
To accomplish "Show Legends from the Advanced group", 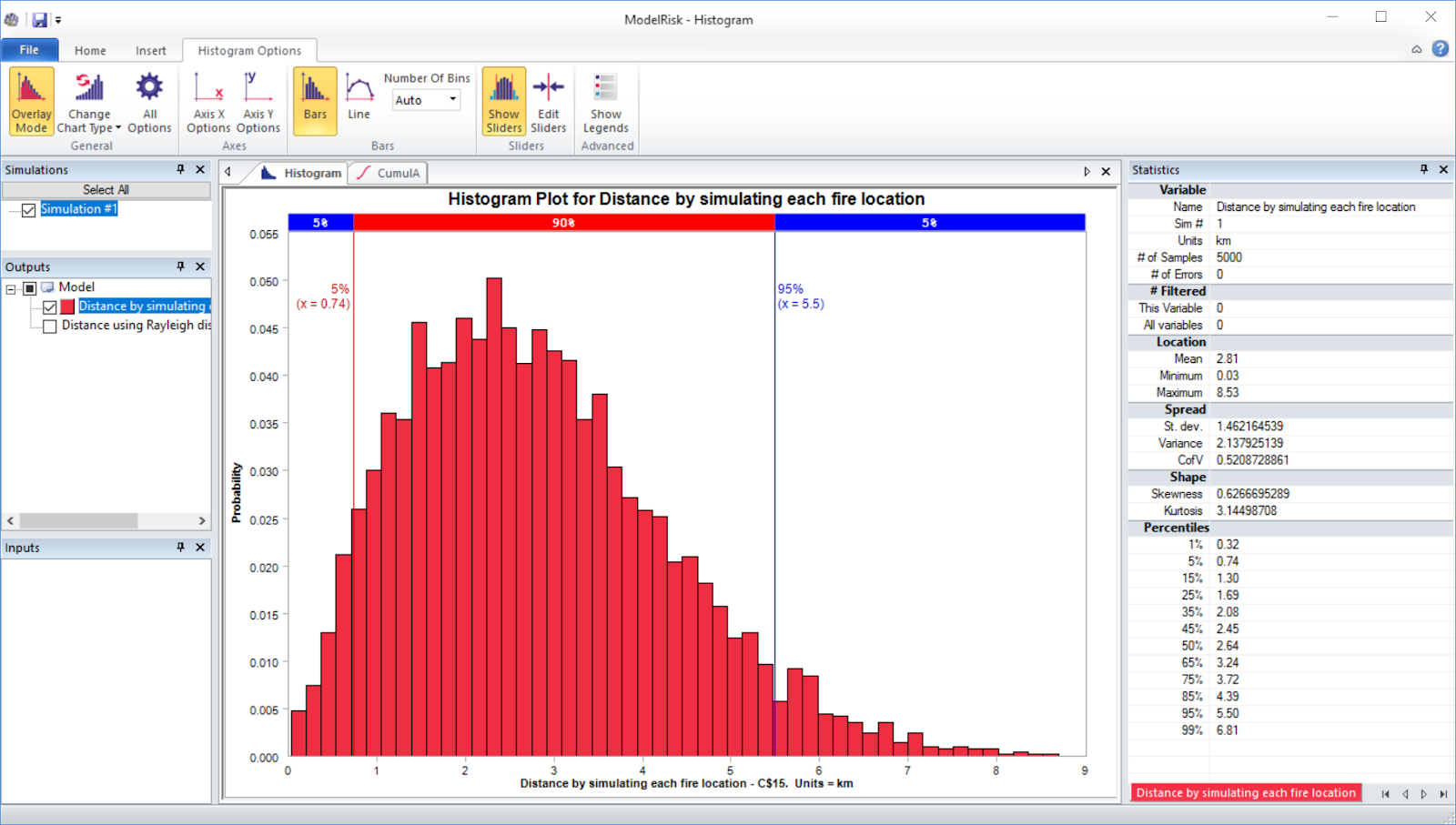I will click(605, 100).
